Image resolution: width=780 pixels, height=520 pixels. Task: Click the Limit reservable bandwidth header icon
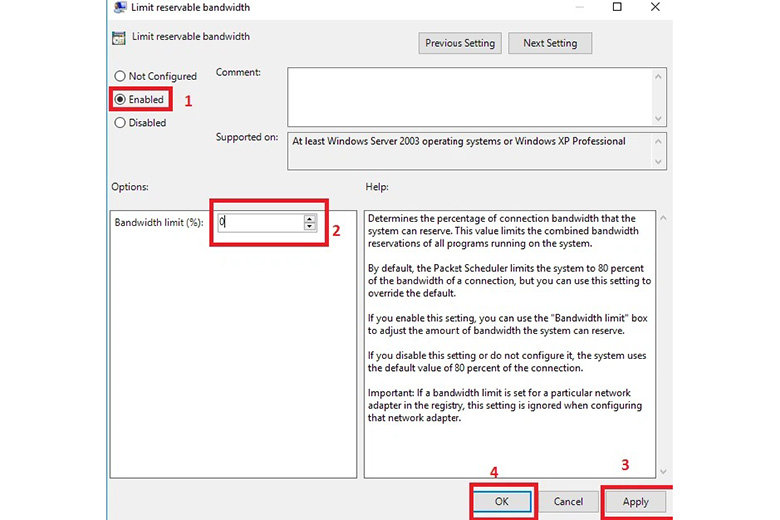(119, 38)
